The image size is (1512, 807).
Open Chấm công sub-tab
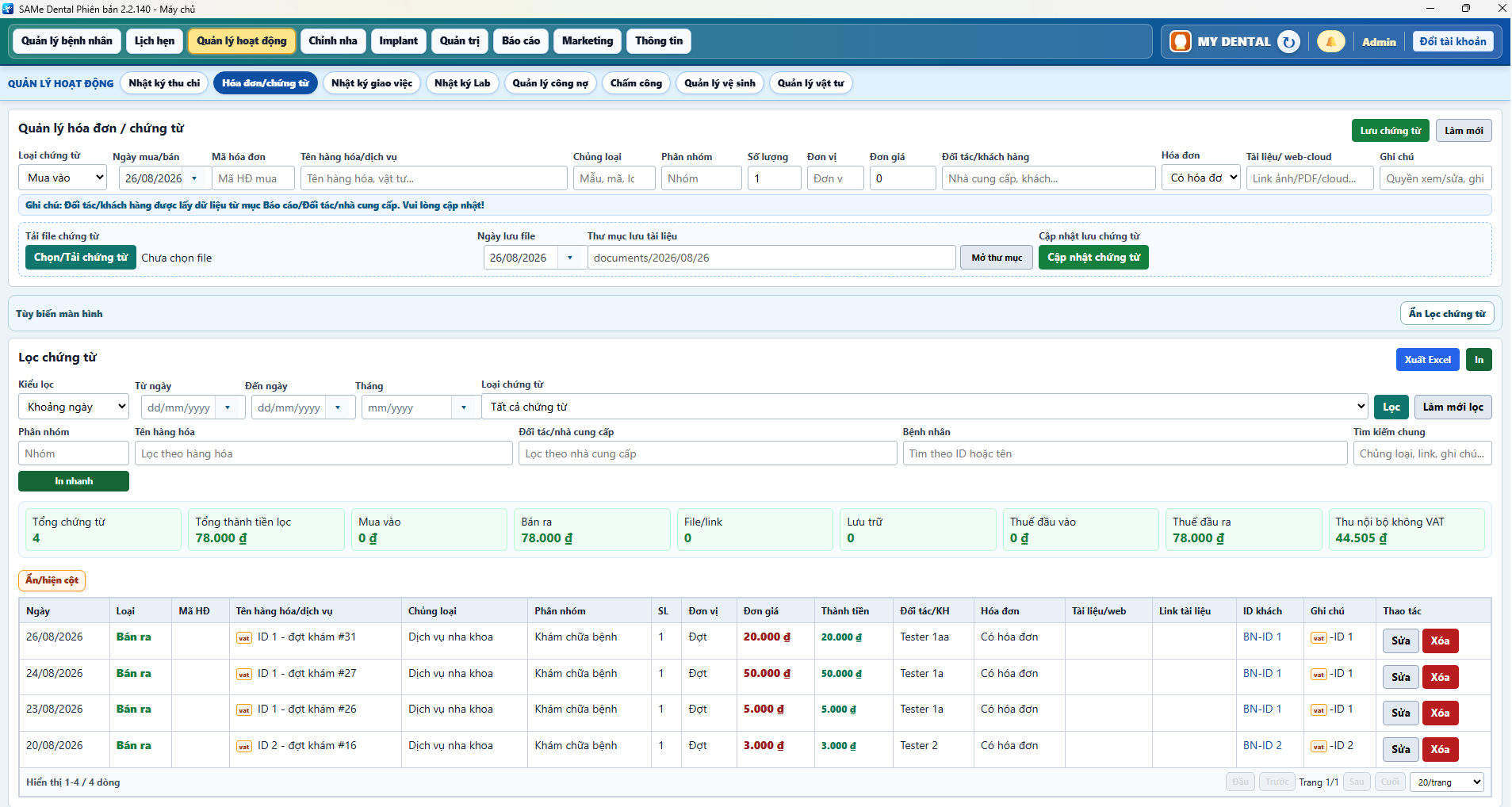tap(636, 83)
